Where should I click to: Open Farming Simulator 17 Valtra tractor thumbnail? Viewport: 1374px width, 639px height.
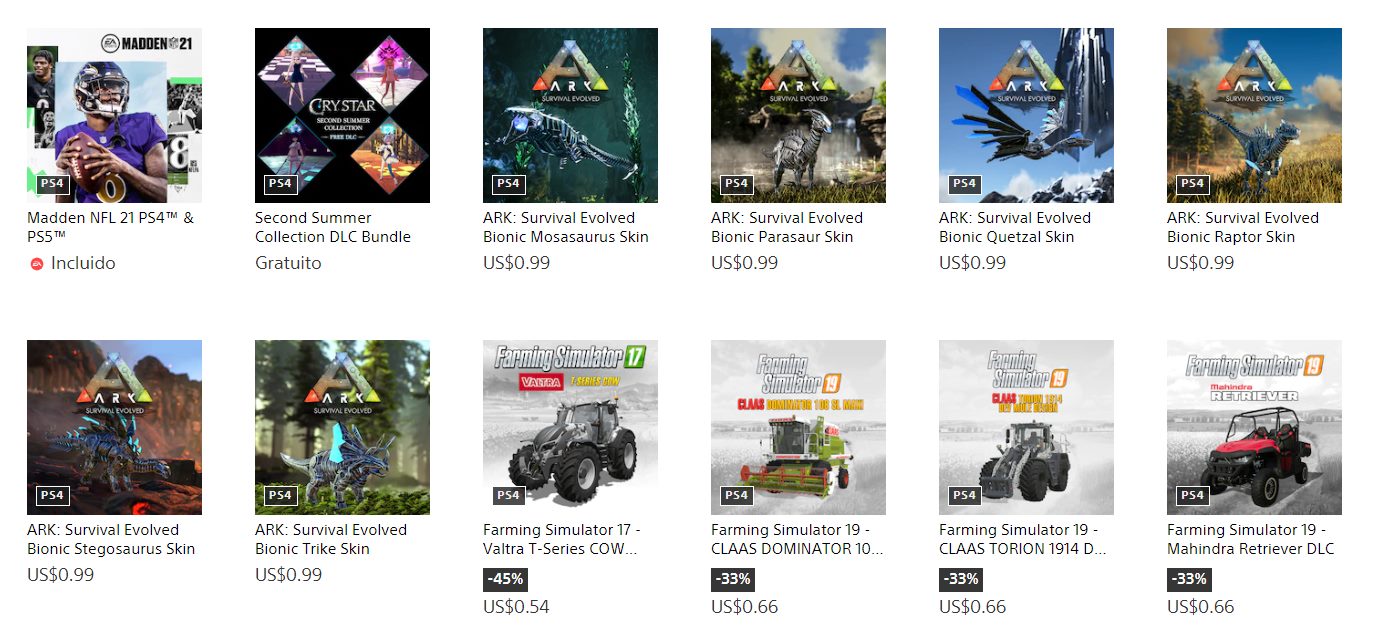coord(570,427)
